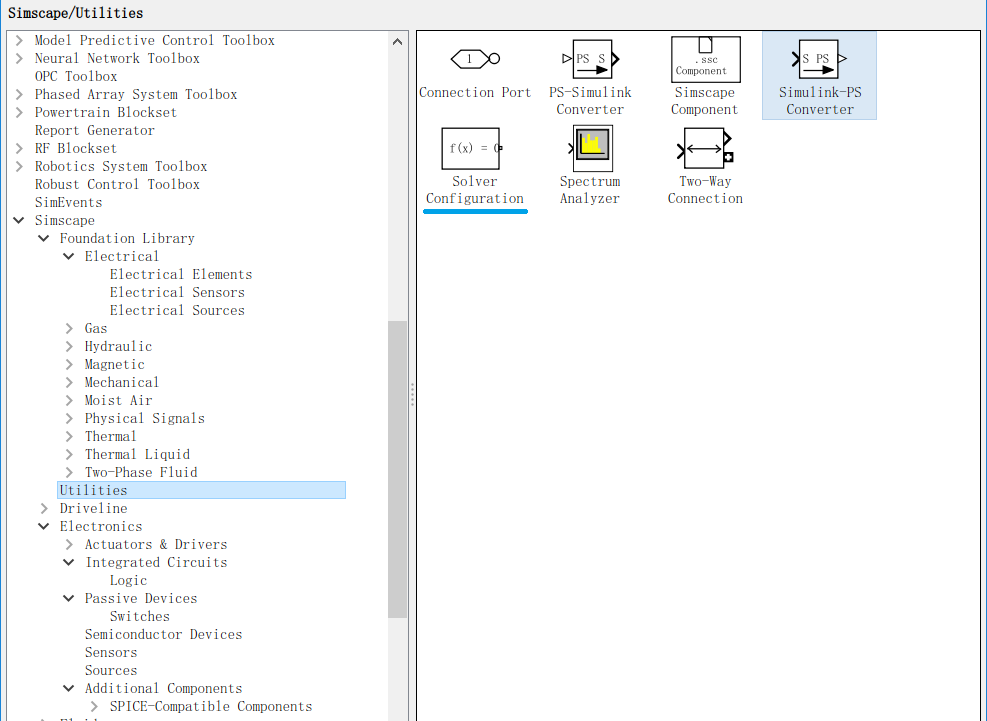Click the Two-Way Connection label text
The image size is (987, 721).
click(705, 190)
